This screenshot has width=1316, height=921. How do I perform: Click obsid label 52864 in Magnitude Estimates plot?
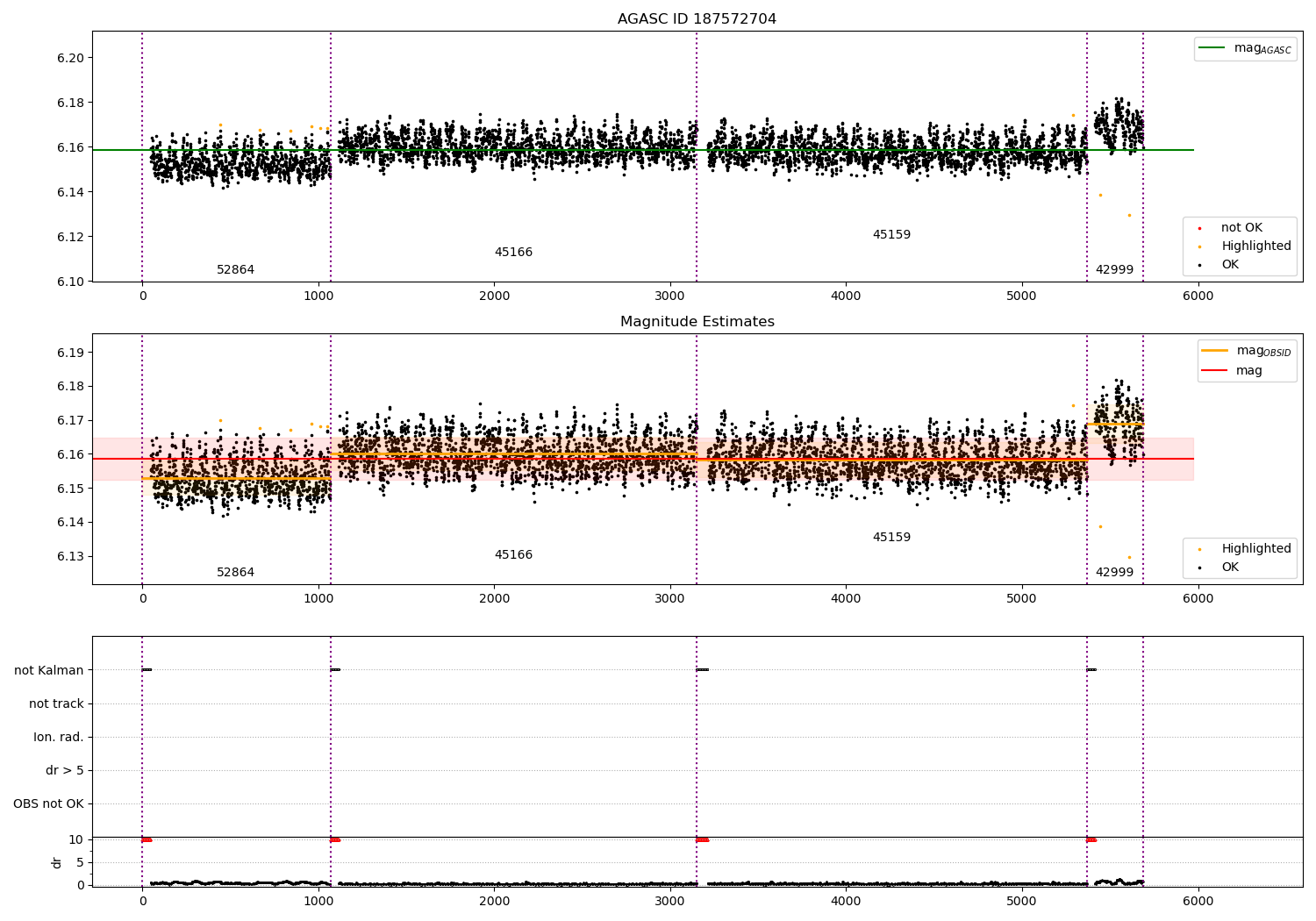(x=235, y=573)
